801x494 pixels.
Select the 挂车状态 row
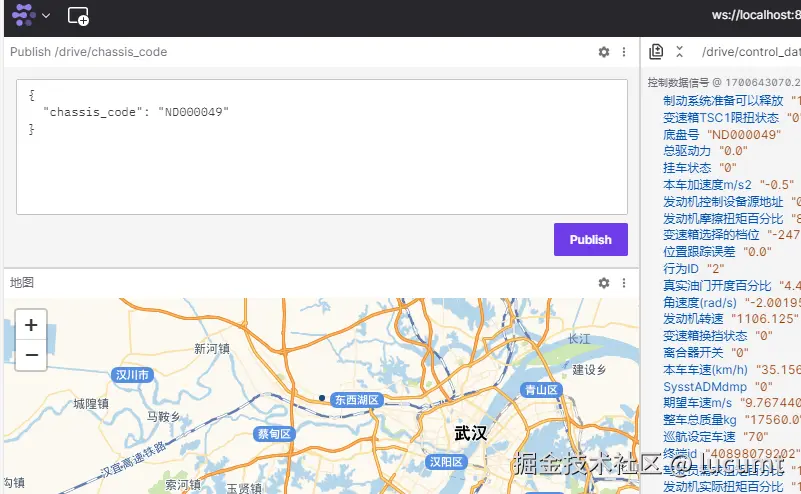coord(700,168)
